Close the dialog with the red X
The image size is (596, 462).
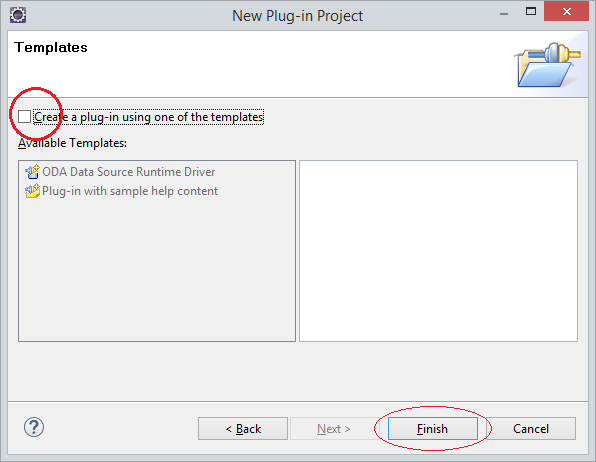(x=566, y=12)
